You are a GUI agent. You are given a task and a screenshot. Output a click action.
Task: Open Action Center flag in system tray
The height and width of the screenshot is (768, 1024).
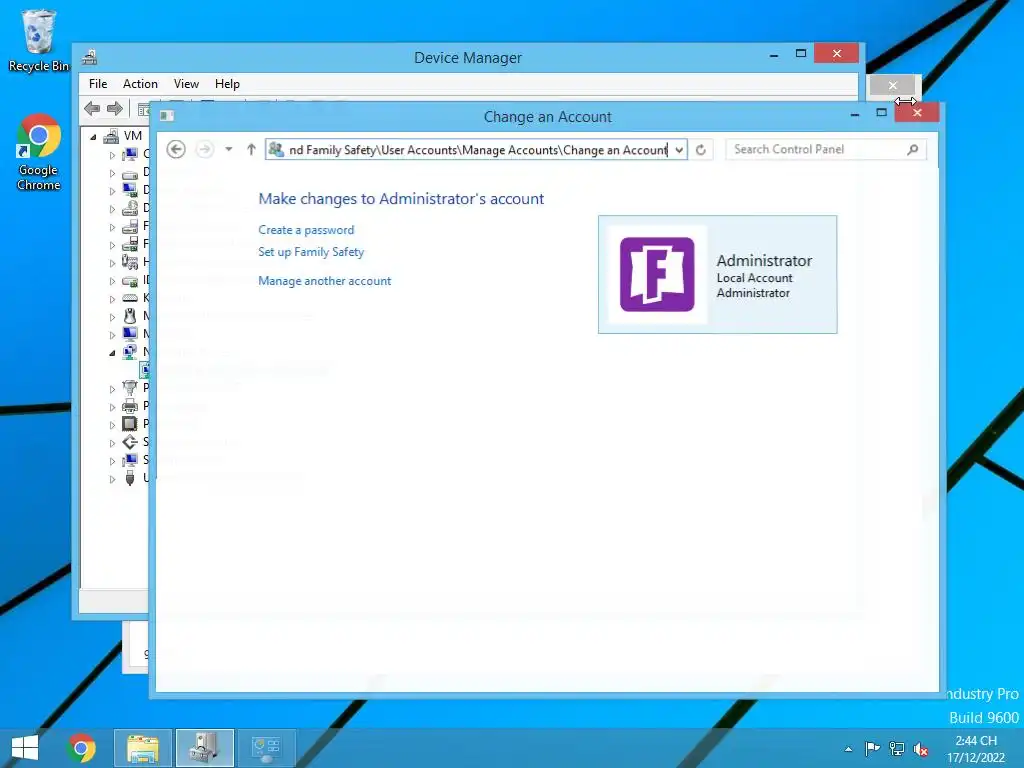[872, 749]
